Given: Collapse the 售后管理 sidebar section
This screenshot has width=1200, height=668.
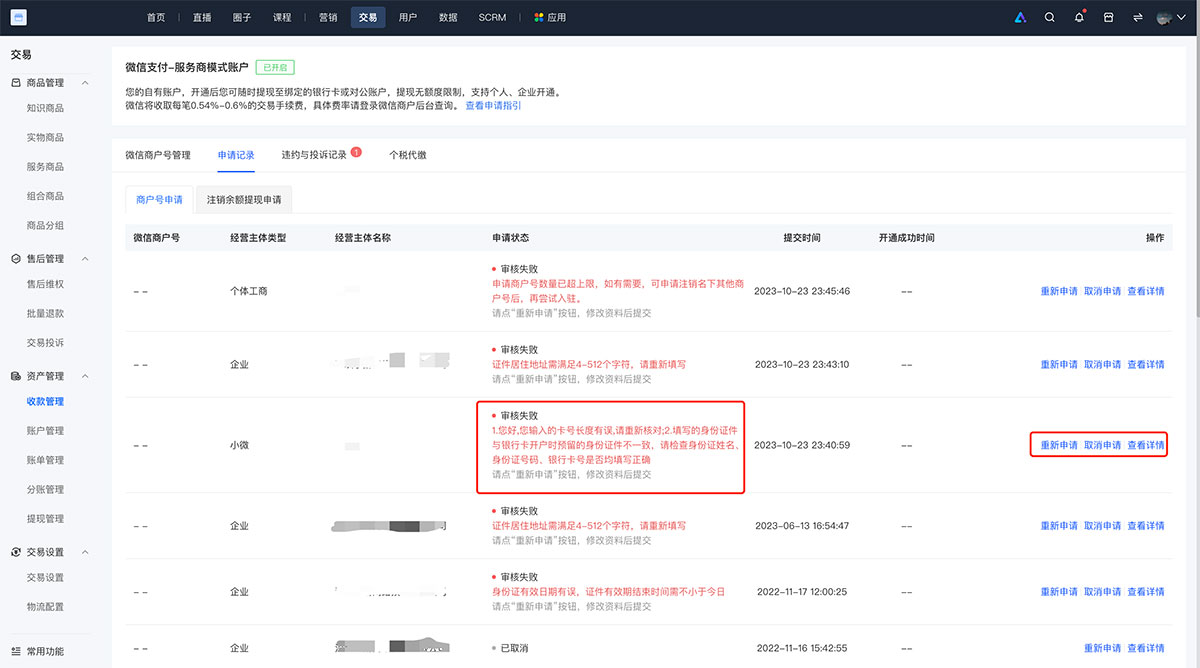Looking at the screenshot, I should 85,259.
